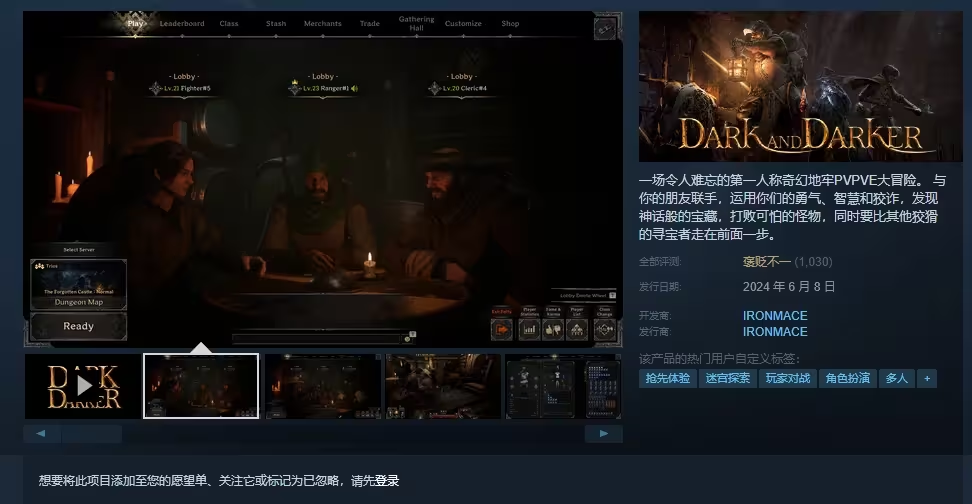The width and height of the screenshot is (972, 504).
Task: Click the left arrow of thumbnail strip
Action: click(42, 433)
